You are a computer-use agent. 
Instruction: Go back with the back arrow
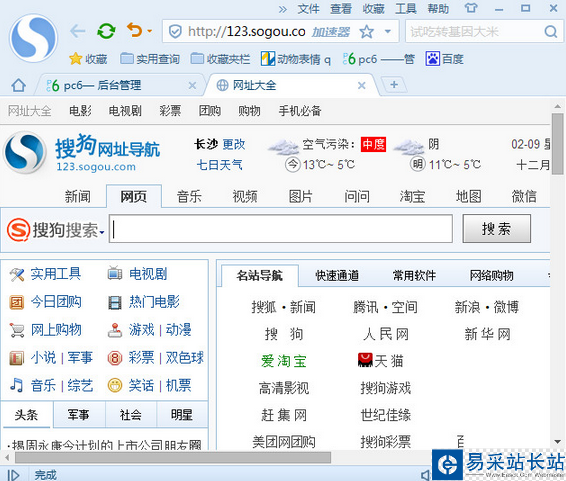click(x=78, y=31)
